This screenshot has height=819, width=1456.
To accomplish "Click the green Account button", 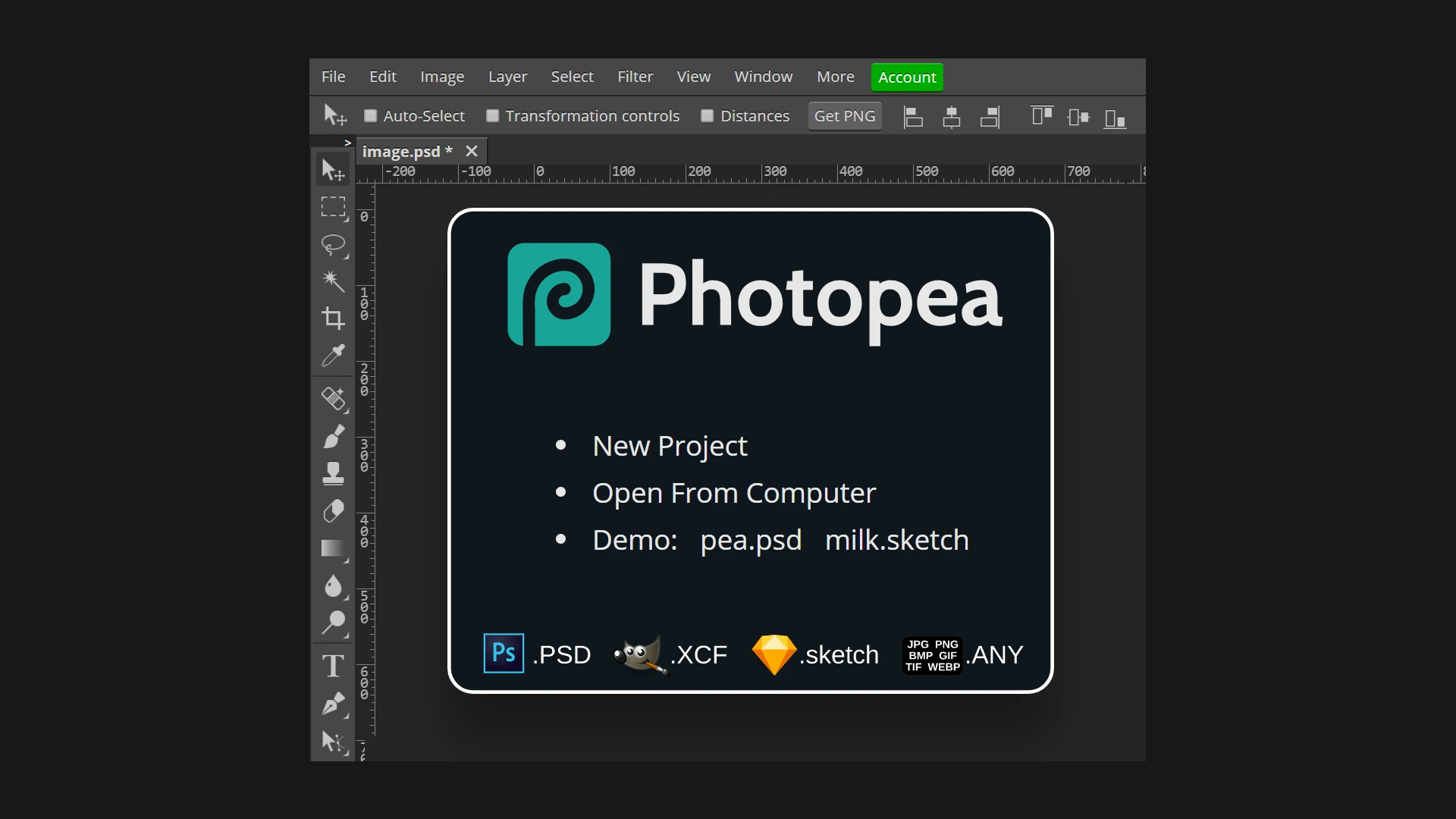I will tap(907, 77).
